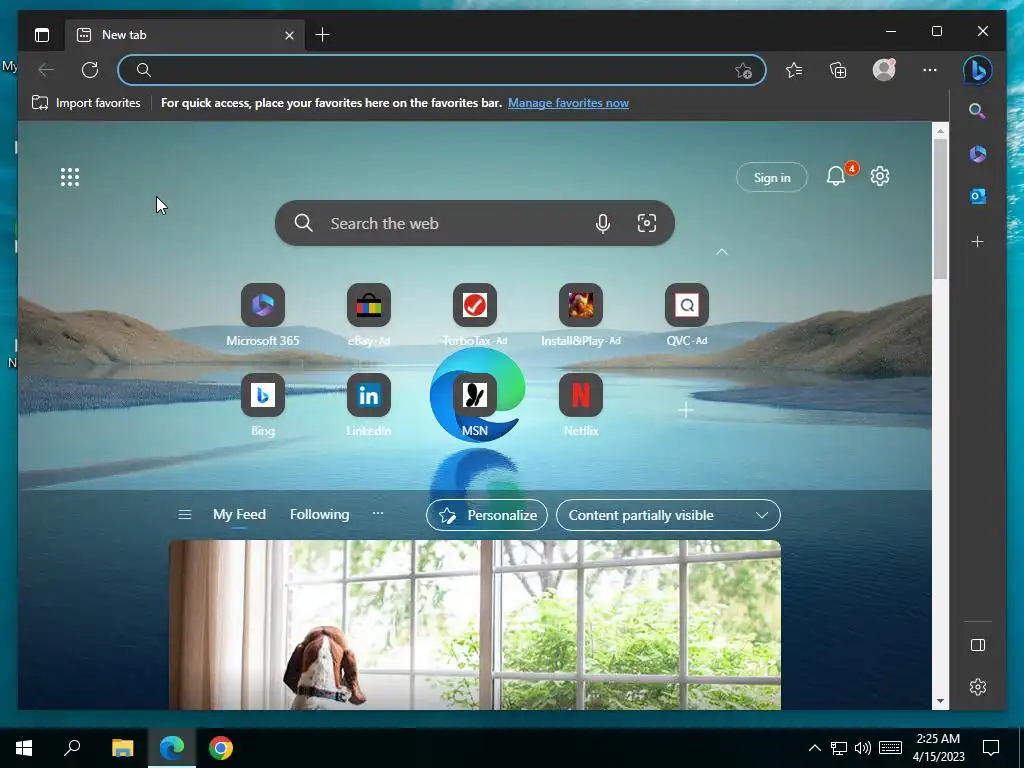
Task: Open the Collections icon
Action: point(838,70)
